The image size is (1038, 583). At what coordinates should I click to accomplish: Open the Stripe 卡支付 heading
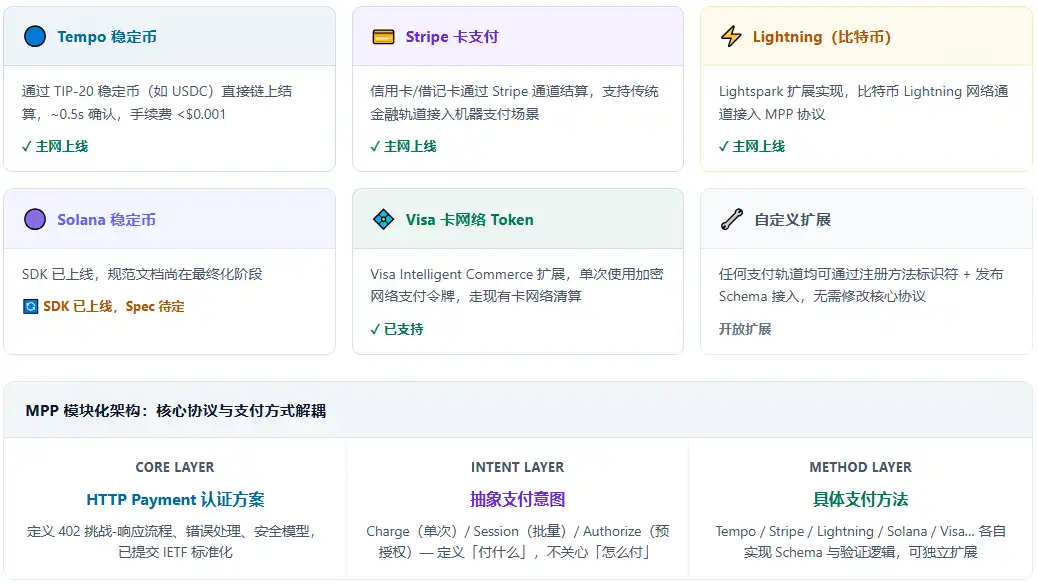(451, 37)
